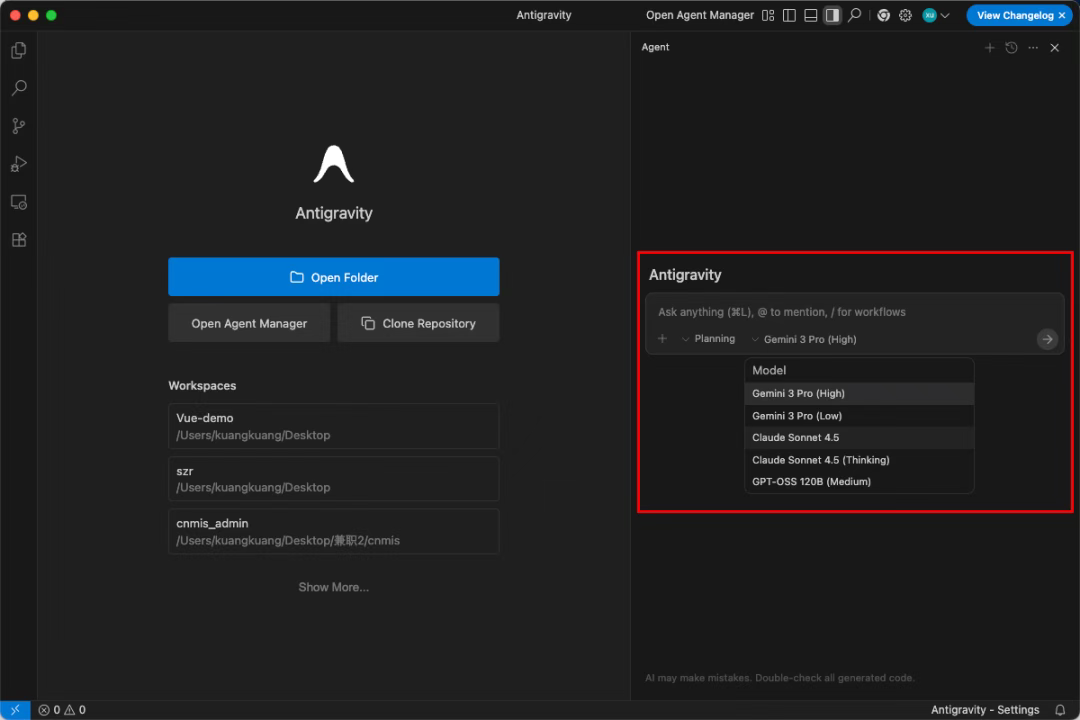
Task: Toggle the Agent secondary side bar
Action: [832, 15]
